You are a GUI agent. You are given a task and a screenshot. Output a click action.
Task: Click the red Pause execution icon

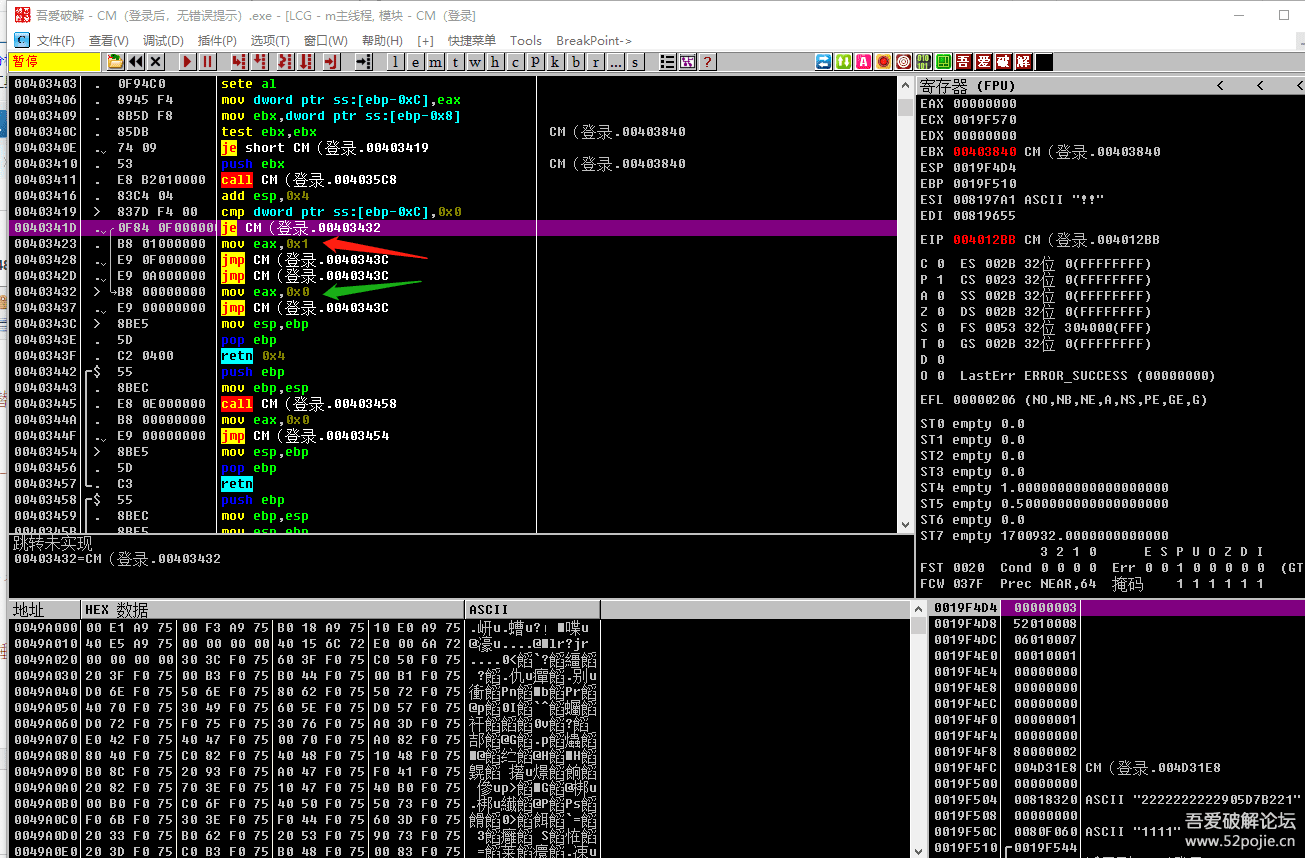point(207,62)
